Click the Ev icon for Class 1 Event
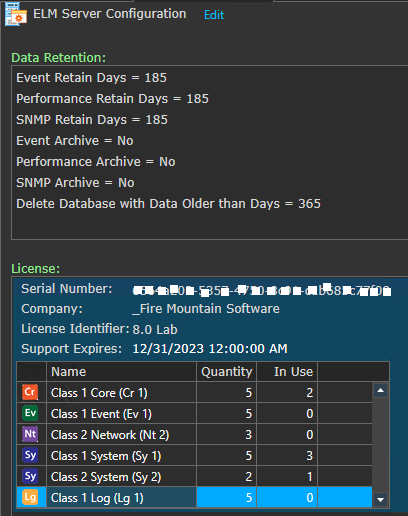 point(30,413)
